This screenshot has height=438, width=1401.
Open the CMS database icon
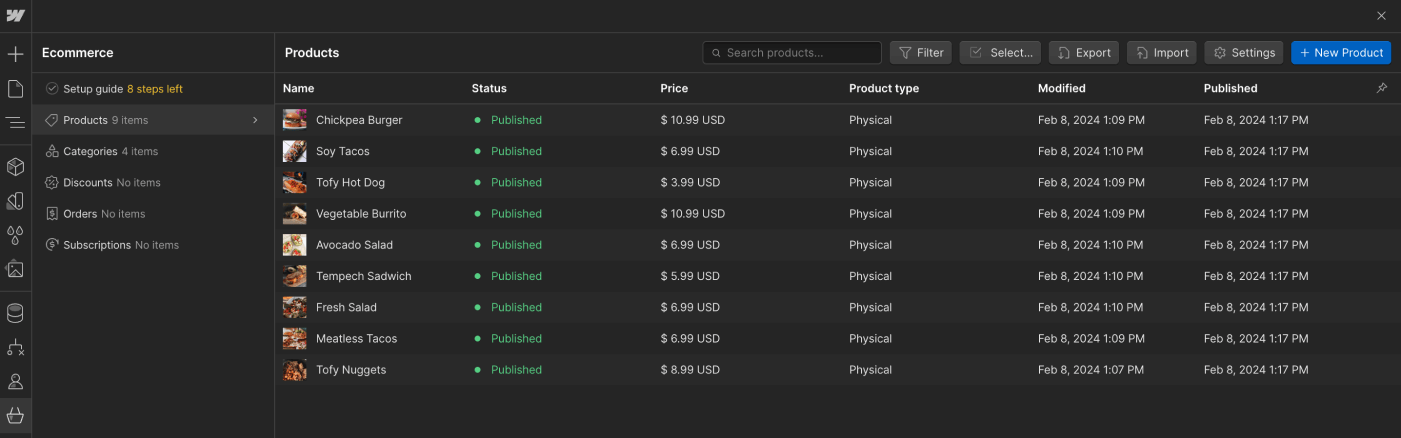[x=15, y=313]
